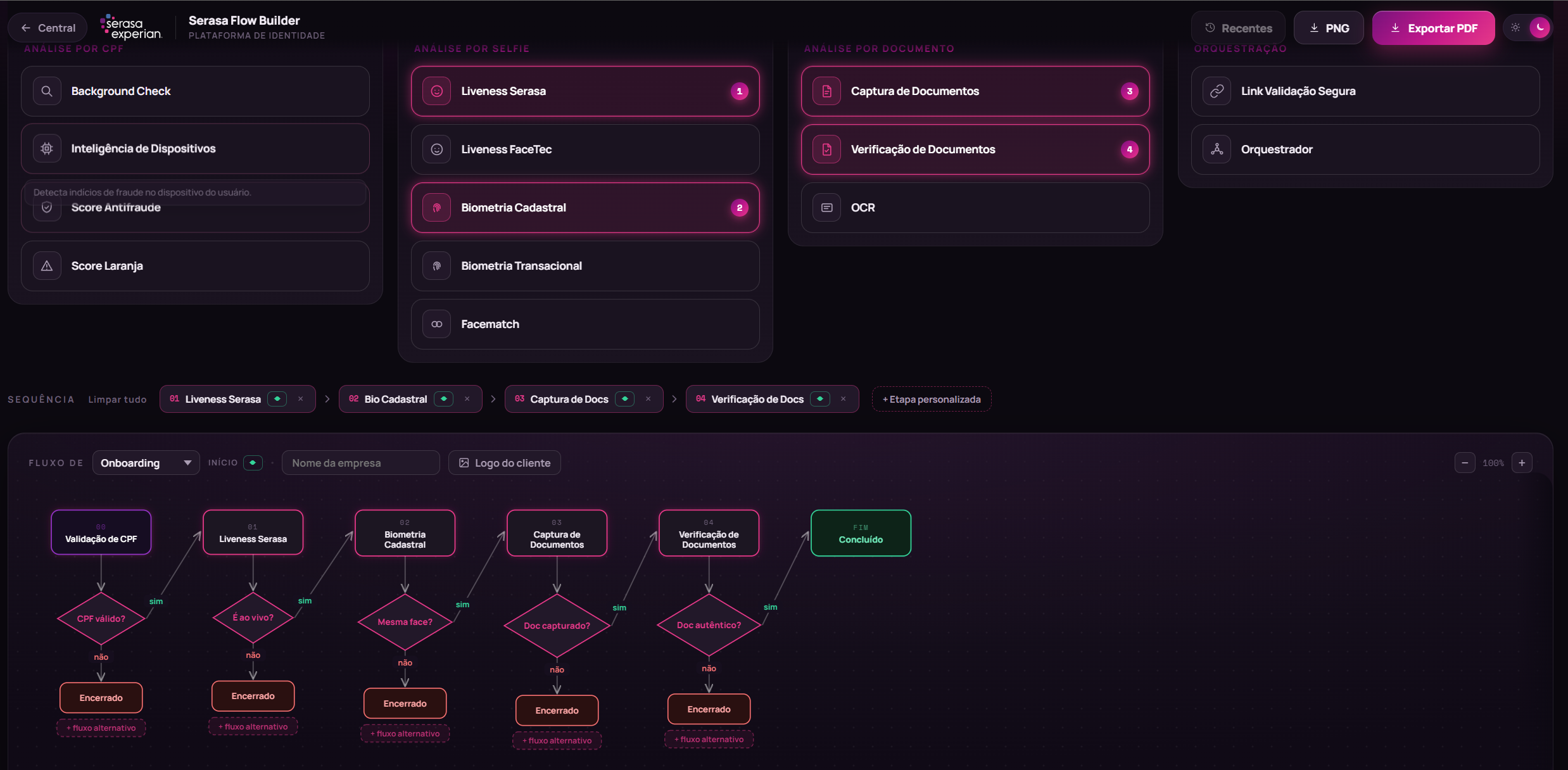Zoom out the flow canvas
Screen dimensions: 1568x770
1465,463
